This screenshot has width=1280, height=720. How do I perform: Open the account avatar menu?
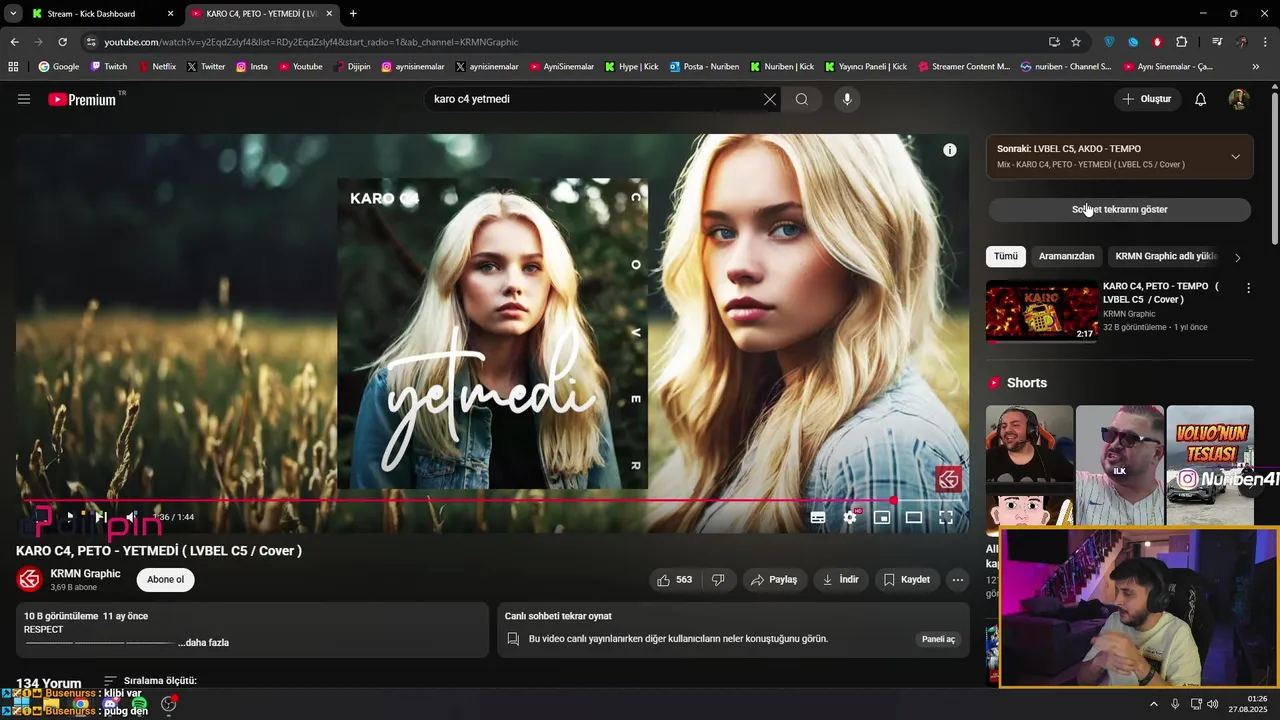click(1239, 99)
